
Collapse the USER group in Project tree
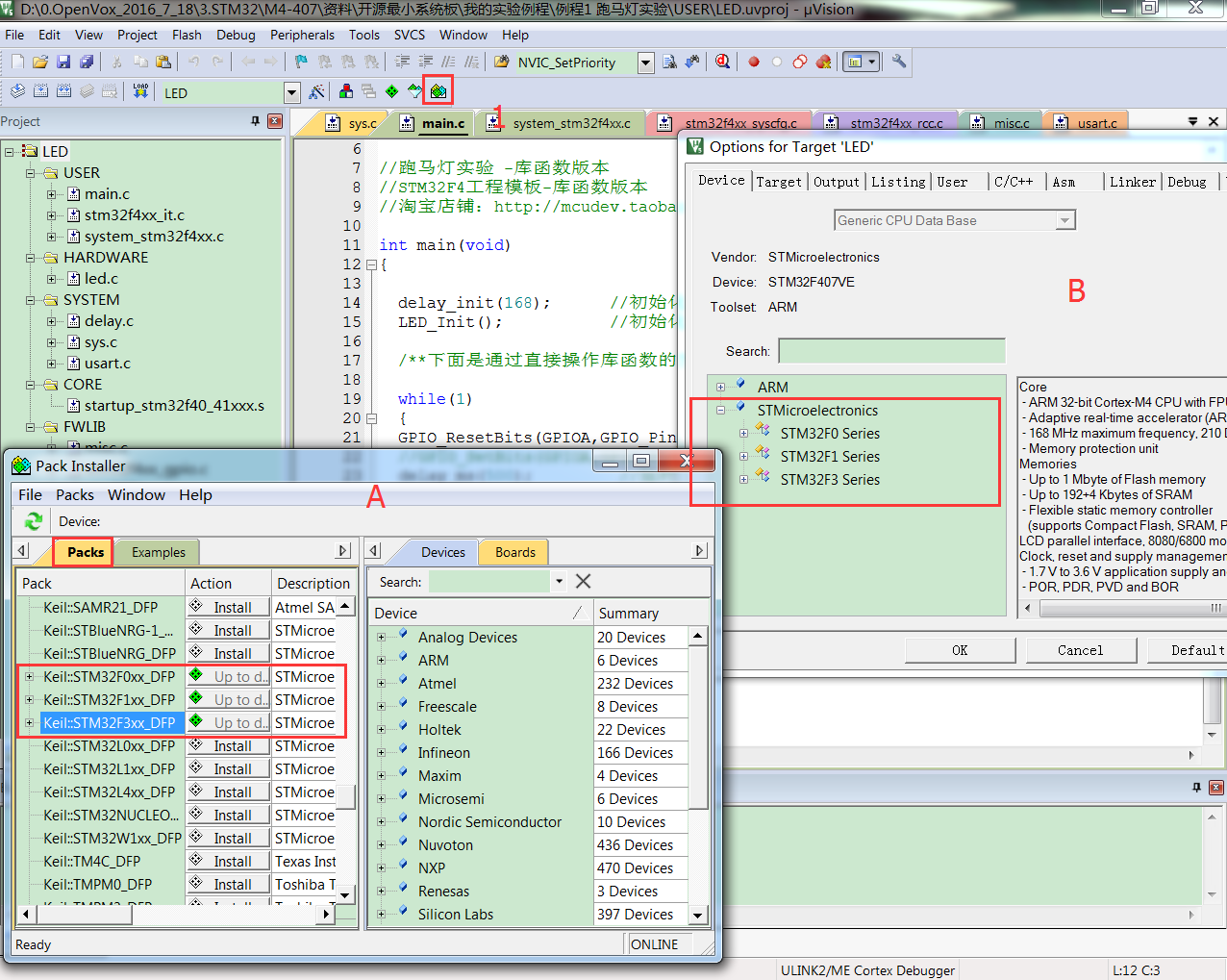pyautogui.click(x=30, y=173)
